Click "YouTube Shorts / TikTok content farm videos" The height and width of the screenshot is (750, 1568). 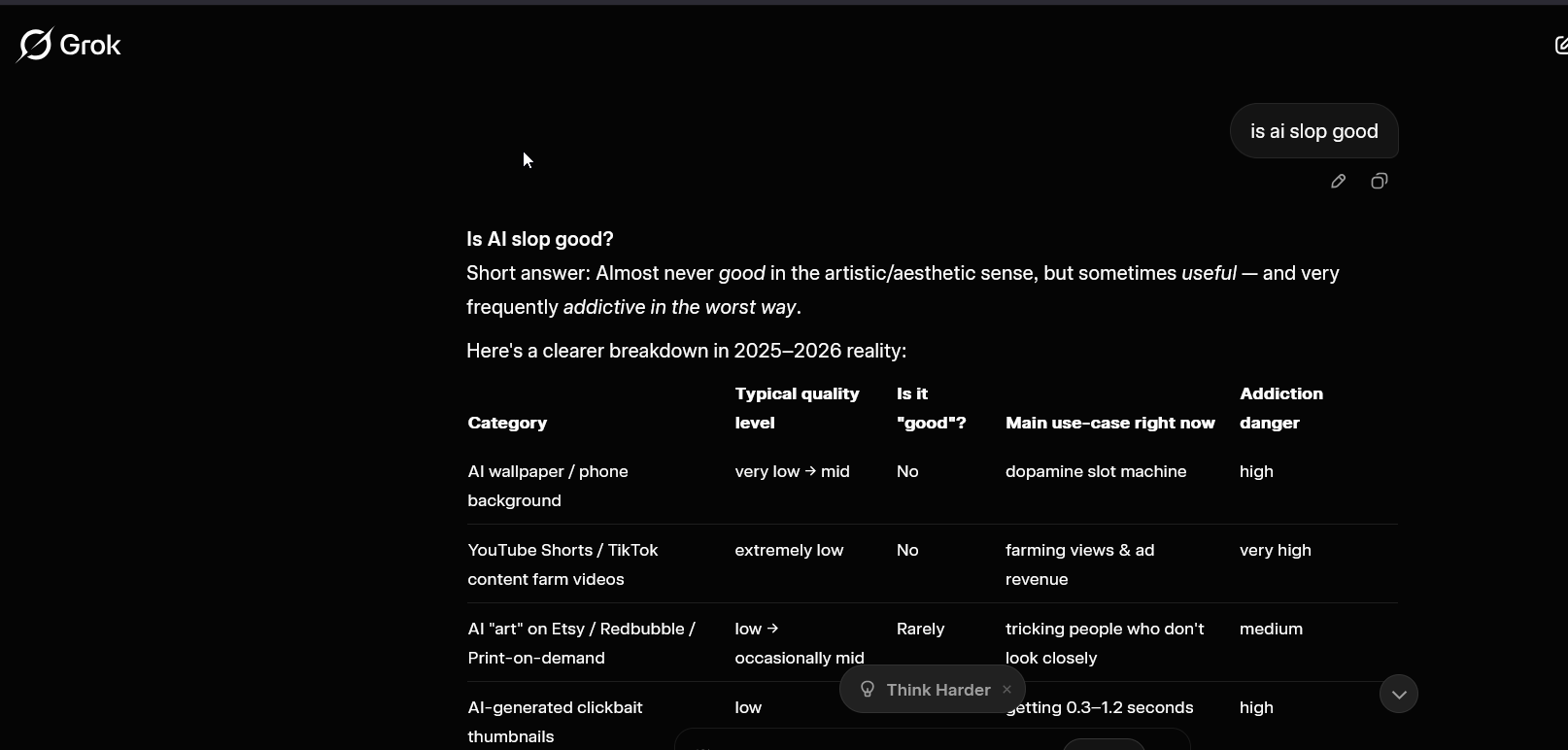pos(562,564)
